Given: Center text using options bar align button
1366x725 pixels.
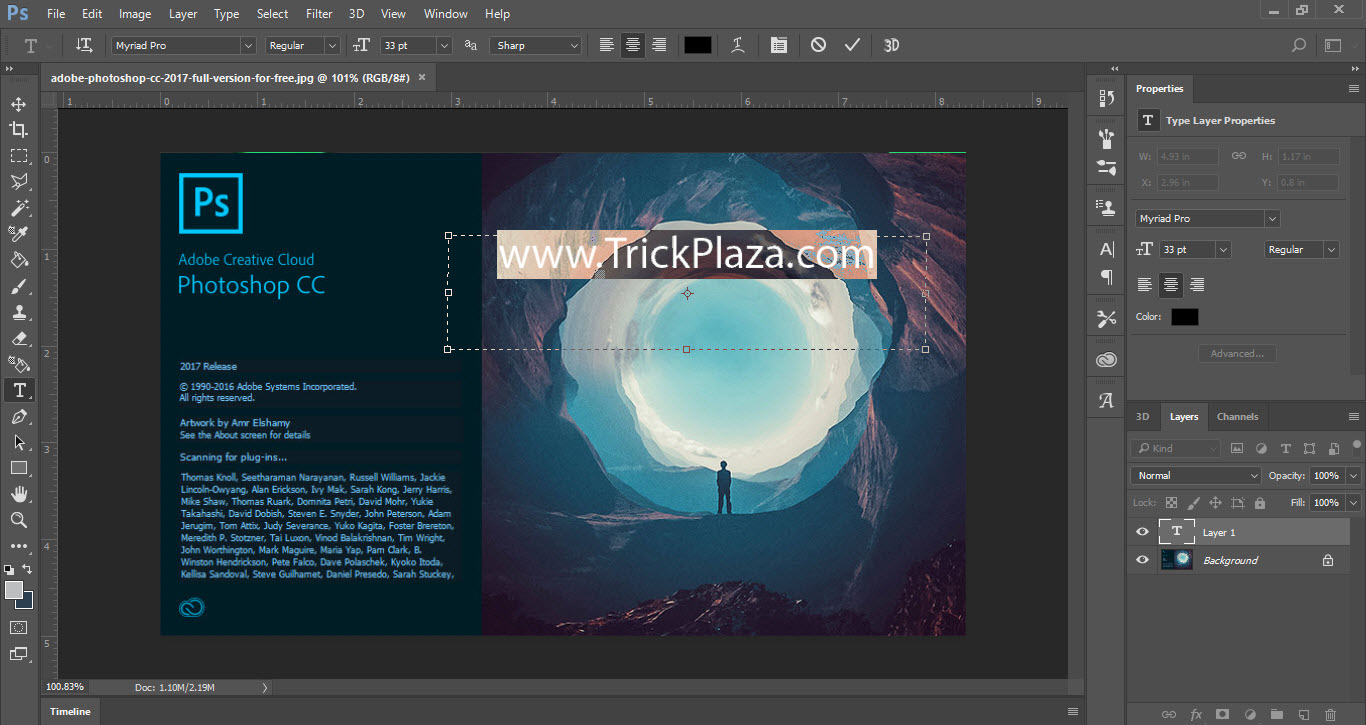Looking at the screenshot, I should 633,45.
